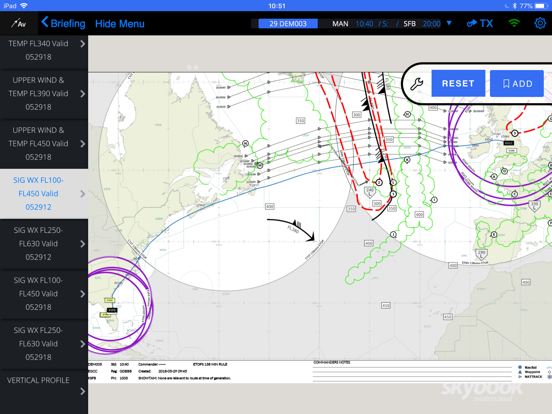Click the RESET button

pos(458,83)
